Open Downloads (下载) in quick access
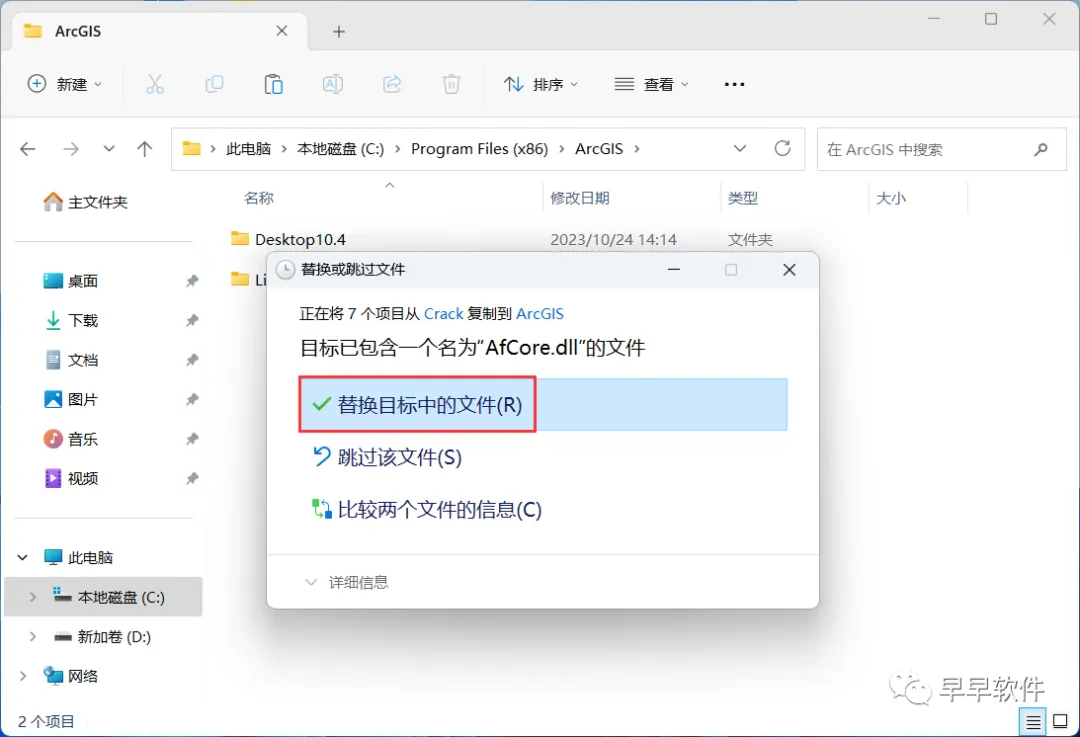 coord(71,320)
